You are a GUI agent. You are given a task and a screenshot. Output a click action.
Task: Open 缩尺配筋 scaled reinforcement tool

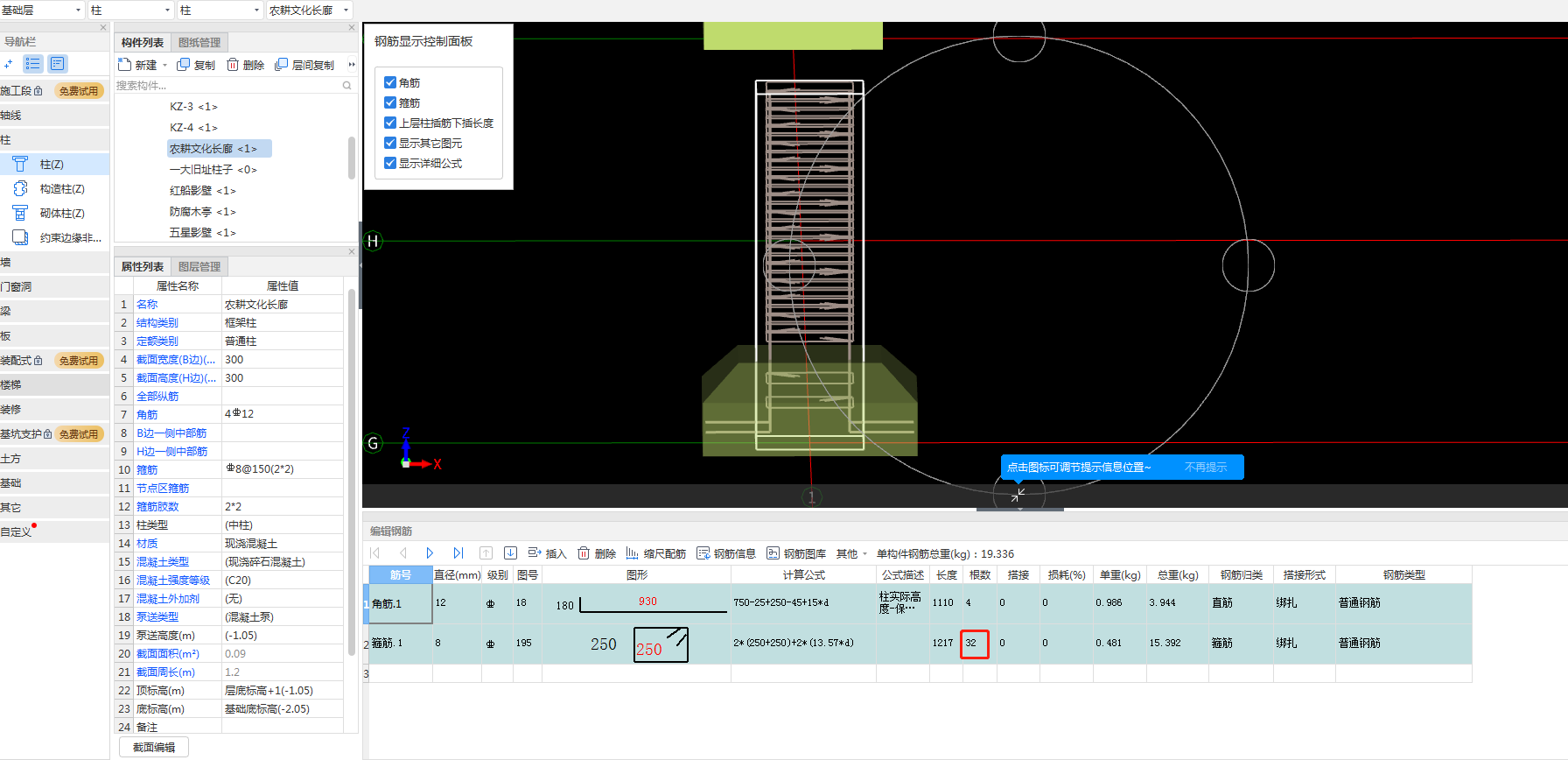tap(656, 553)
